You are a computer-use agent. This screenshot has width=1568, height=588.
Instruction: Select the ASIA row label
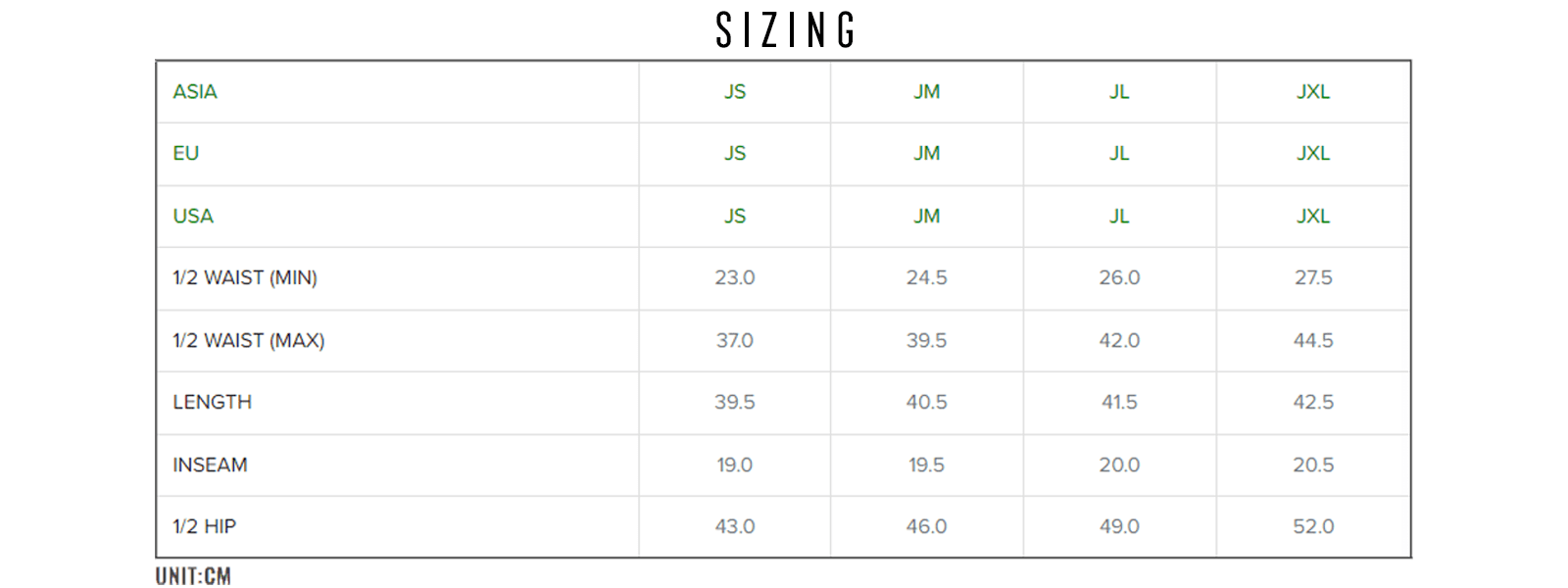click(195, 92)
